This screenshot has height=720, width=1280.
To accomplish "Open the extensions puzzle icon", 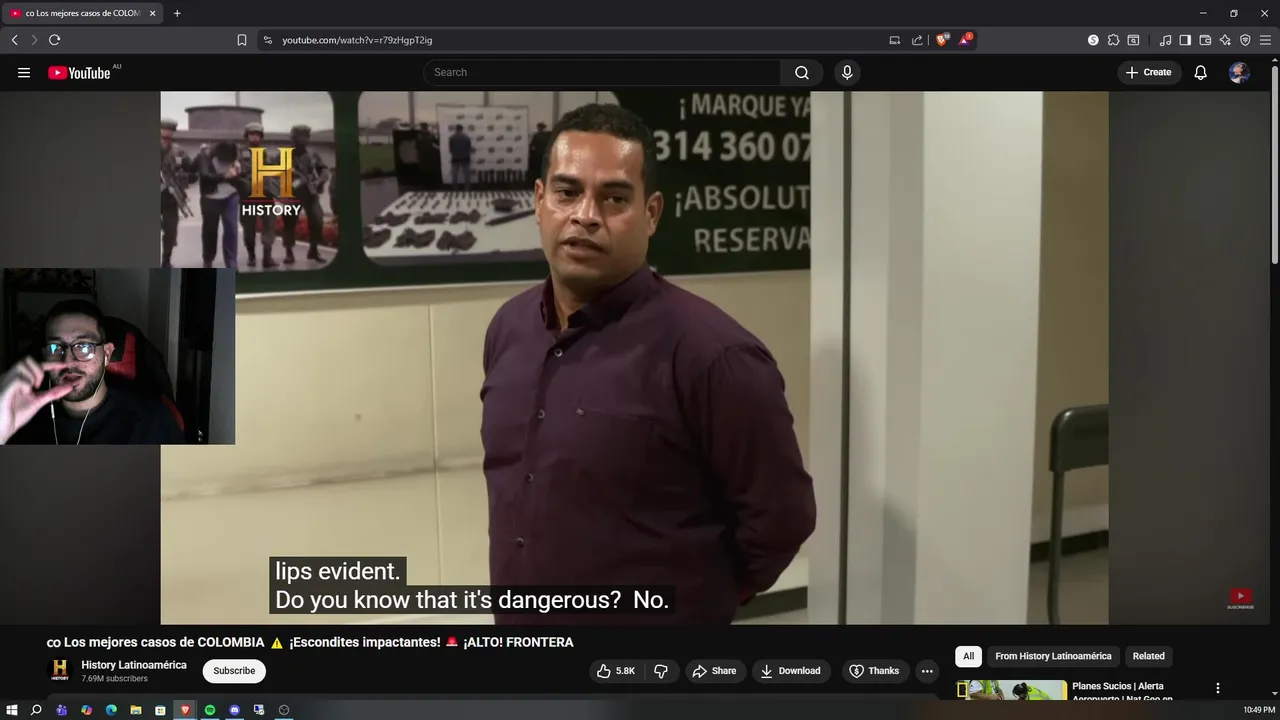I will (1113, 40).
